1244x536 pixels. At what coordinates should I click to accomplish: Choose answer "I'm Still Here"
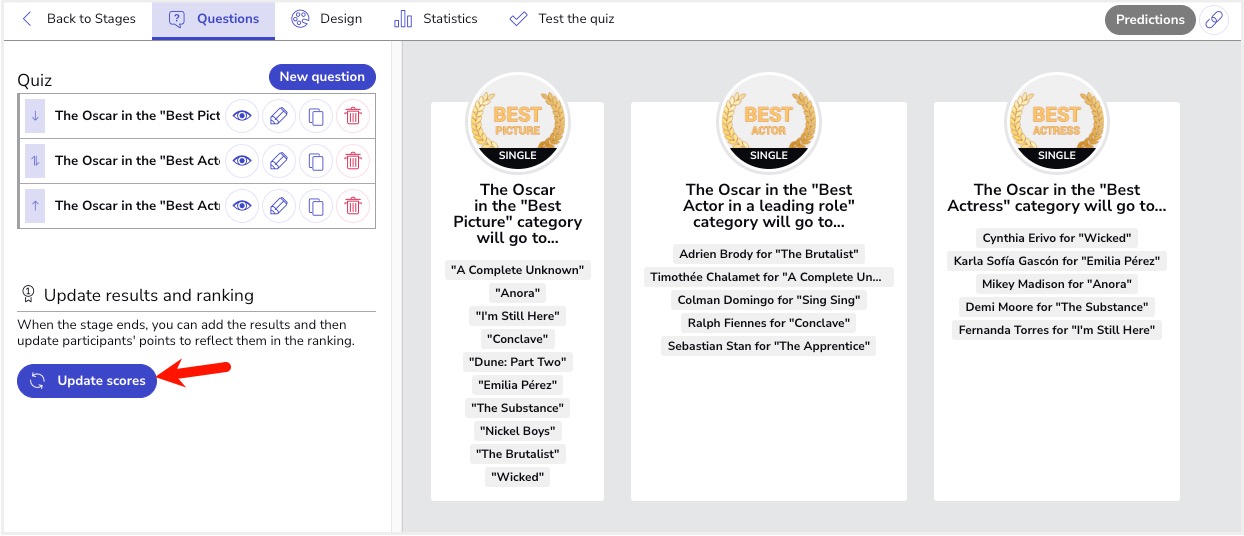click(x=517, y=316)
